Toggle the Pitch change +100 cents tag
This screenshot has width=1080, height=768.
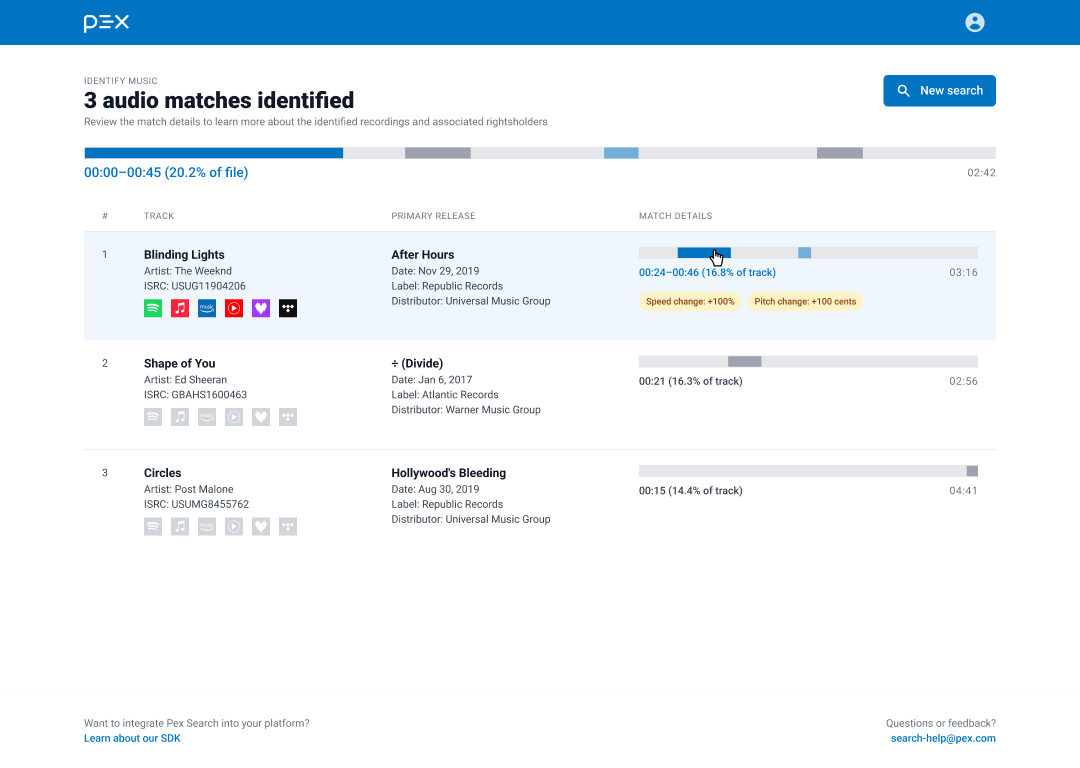point(805,301)
